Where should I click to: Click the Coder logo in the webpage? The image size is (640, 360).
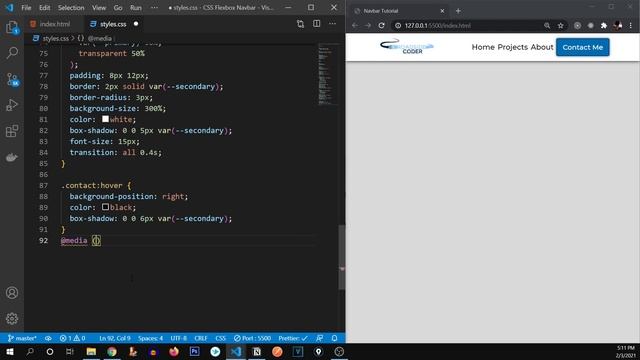point(407,47)
